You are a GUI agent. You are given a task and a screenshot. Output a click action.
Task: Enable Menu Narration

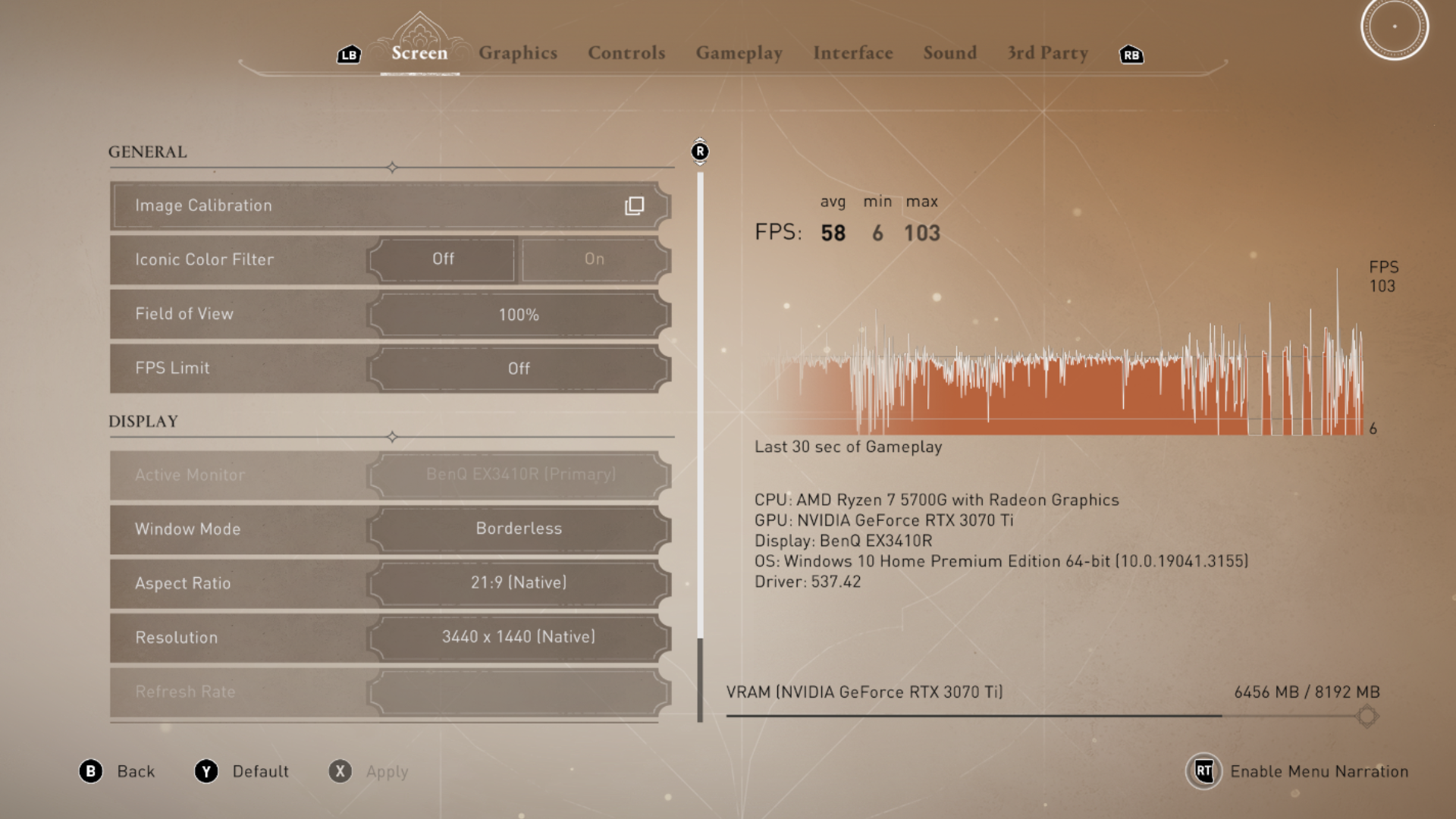pyautogui.click(x=1319, y=771)
